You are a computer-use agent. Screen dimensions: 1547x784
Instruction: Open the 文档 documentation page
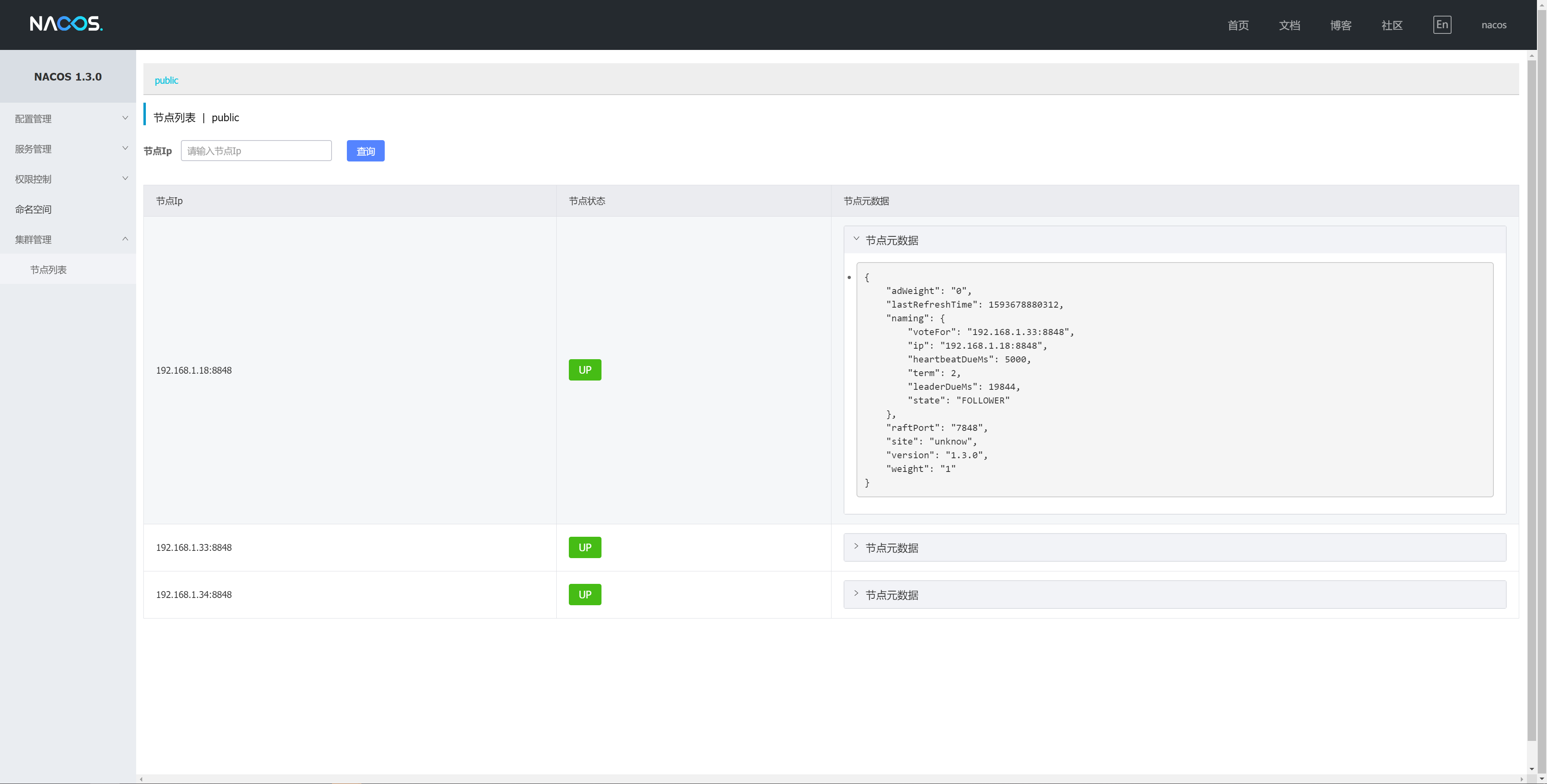(1289, 25)
